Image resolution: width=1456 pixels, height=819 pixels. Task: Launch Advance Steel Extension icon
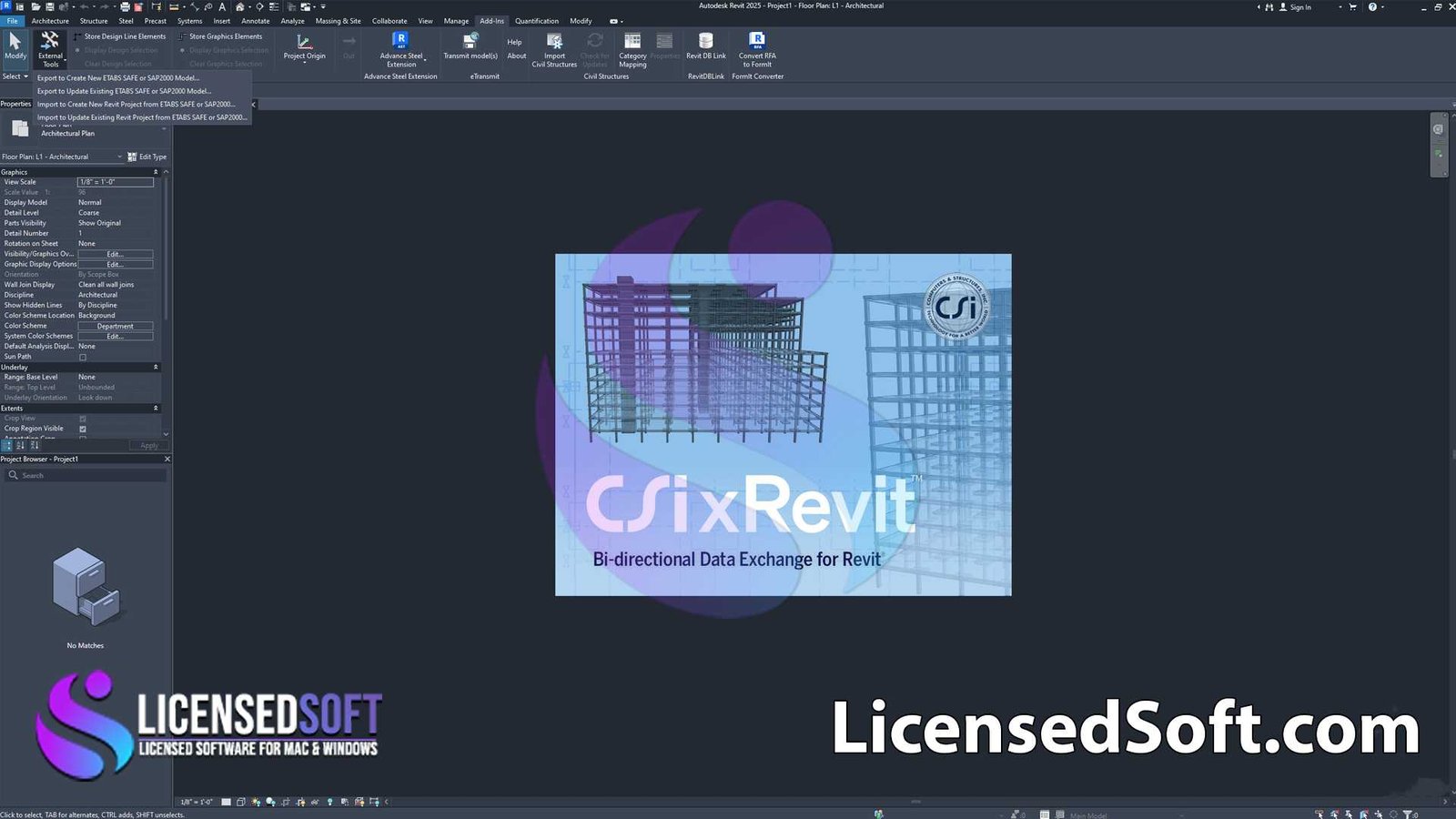tap(400, 41)
